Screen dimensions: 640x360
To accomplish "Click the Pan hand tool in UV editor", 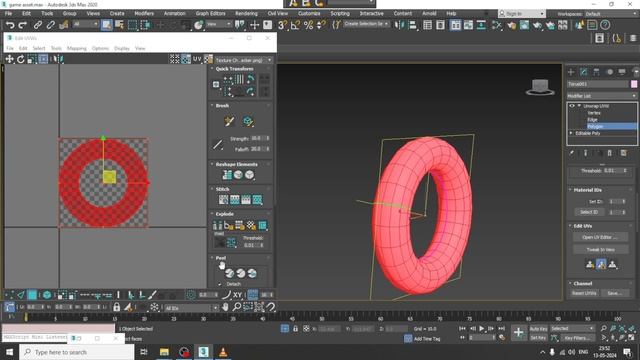I will coord(225,307).
